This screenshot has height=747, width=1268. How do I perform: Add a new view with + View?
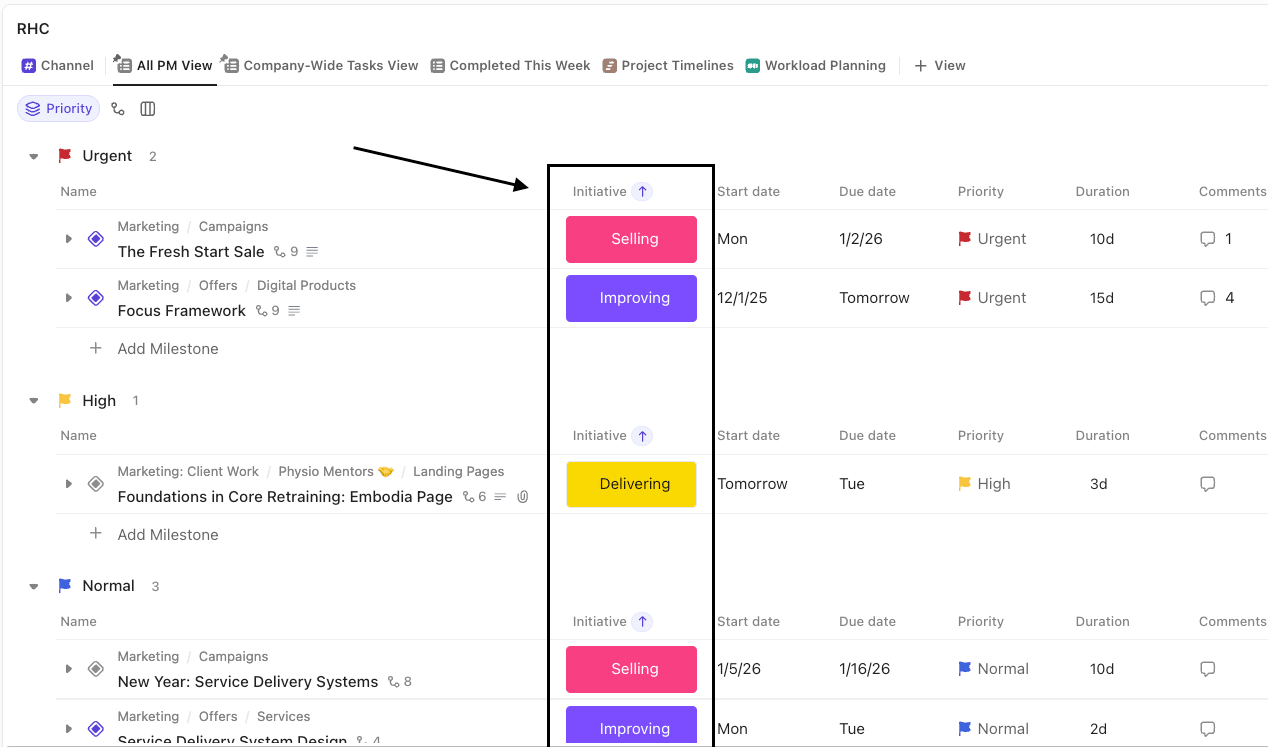click(x=939, y=66)
